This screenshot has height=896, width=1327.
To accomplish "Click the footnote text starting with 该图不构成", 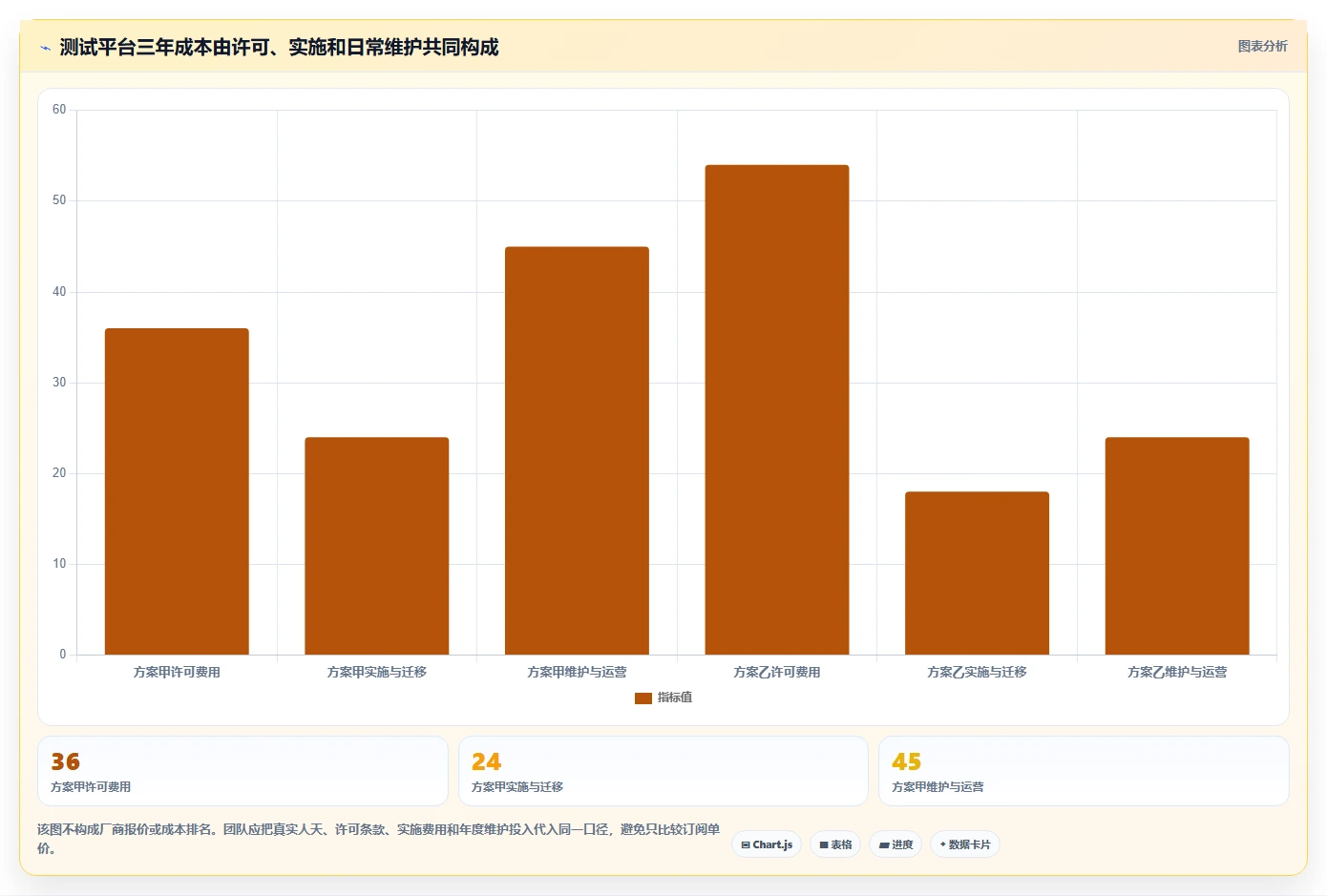I will point(378,839).
